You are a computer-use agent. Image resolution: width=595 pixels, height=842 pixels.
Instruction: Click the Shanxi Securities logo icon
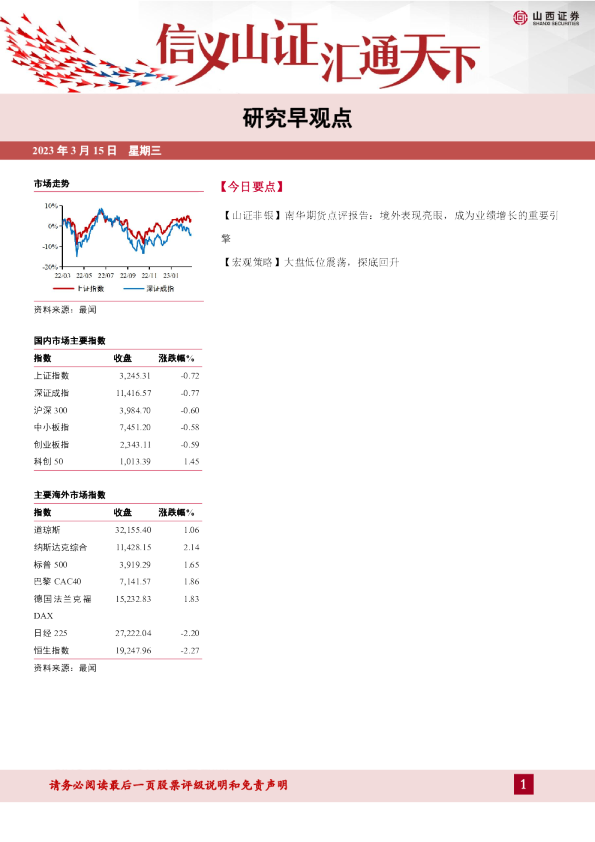[520, 18]
